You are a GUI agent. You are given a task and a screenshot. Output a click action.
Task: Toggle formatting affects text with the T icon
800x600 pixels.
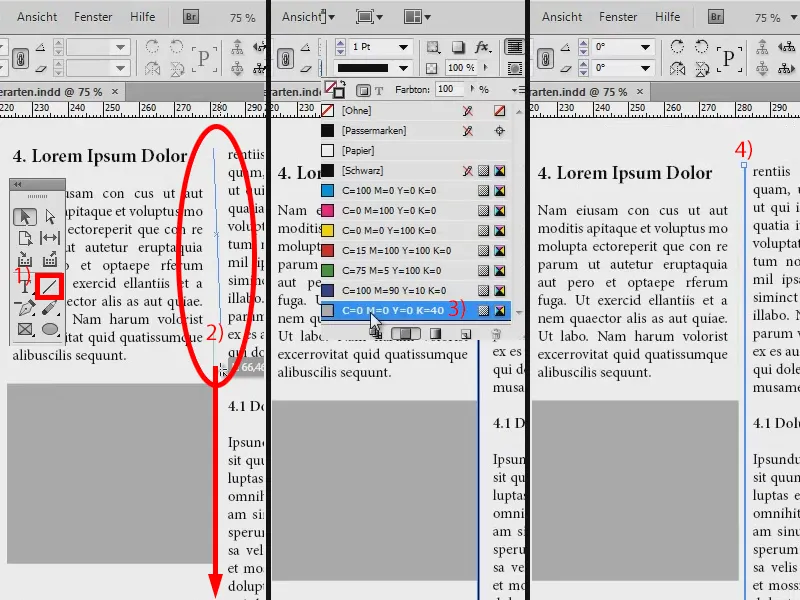point(379,90)
